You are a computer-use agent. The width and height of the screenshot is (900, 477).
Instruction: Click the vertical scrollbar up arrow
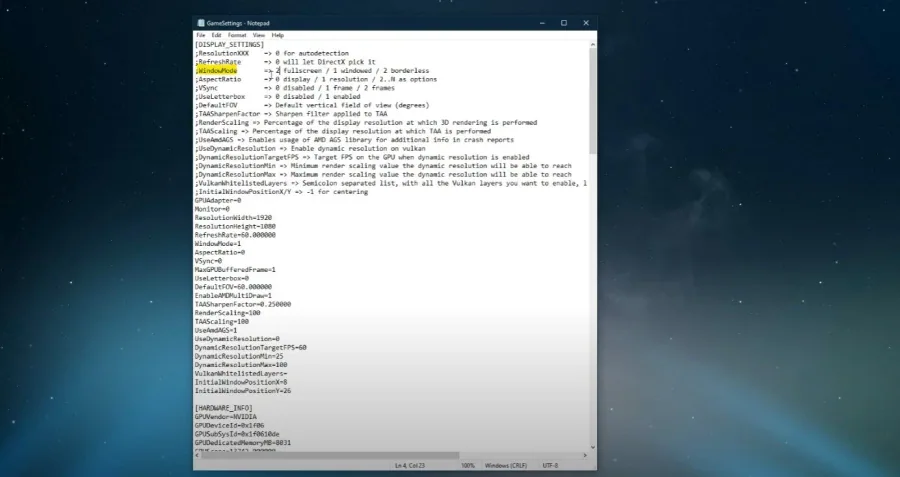(x=592, y=44)
